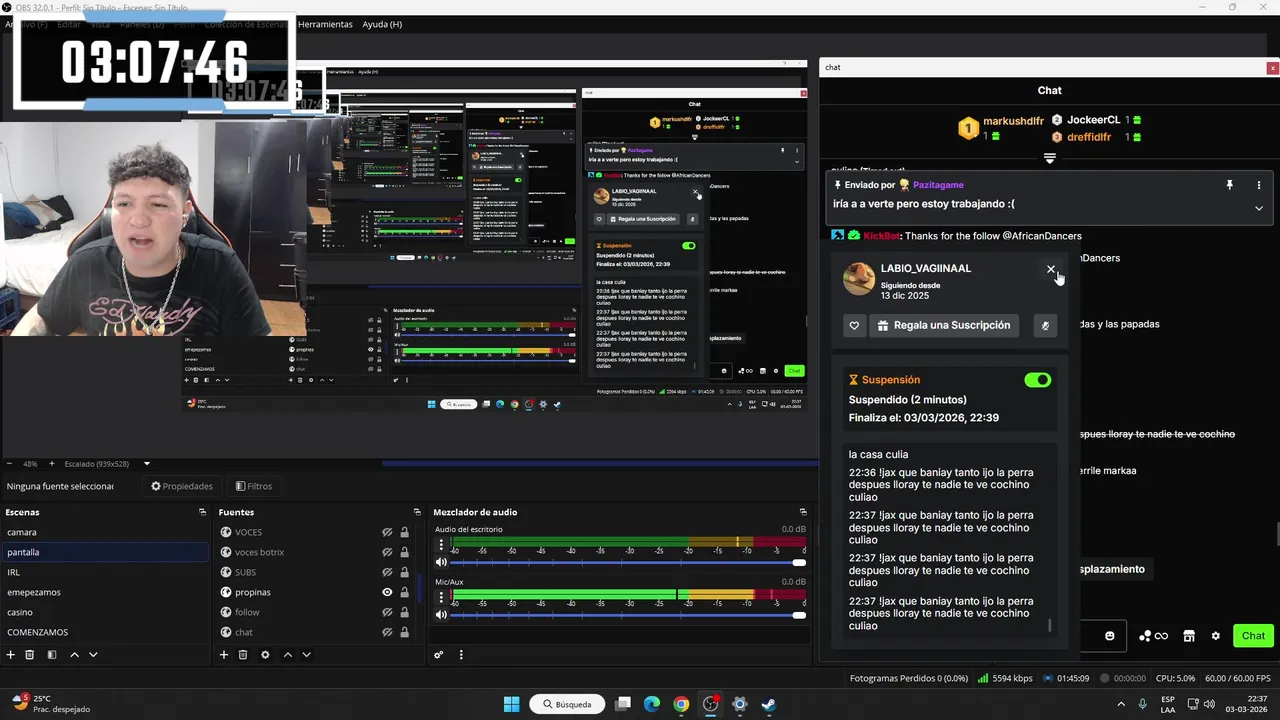Mute Audio del escritorio speaker icon
This screenshot has height=720, width=1280.
(x=441, y=562)
